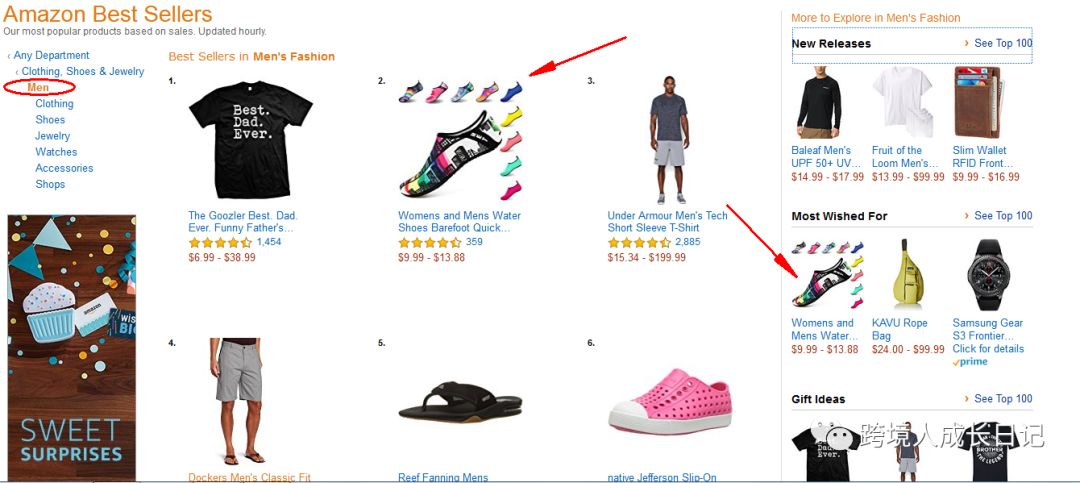Open the Accessories subcategory
The image size is (1080, 483).
64,168
